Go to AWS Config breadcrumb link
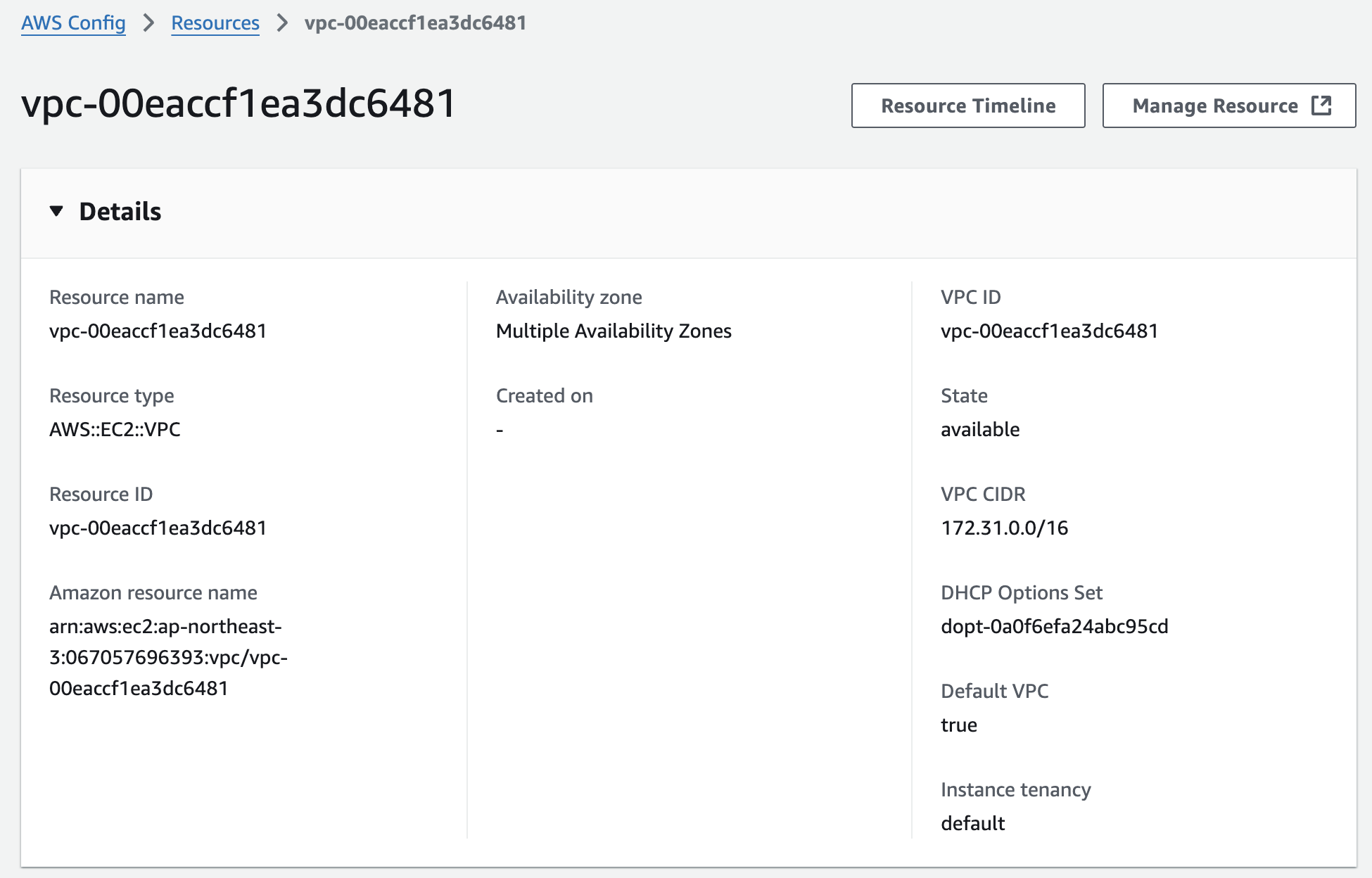1372x878 pixels. 73,23
